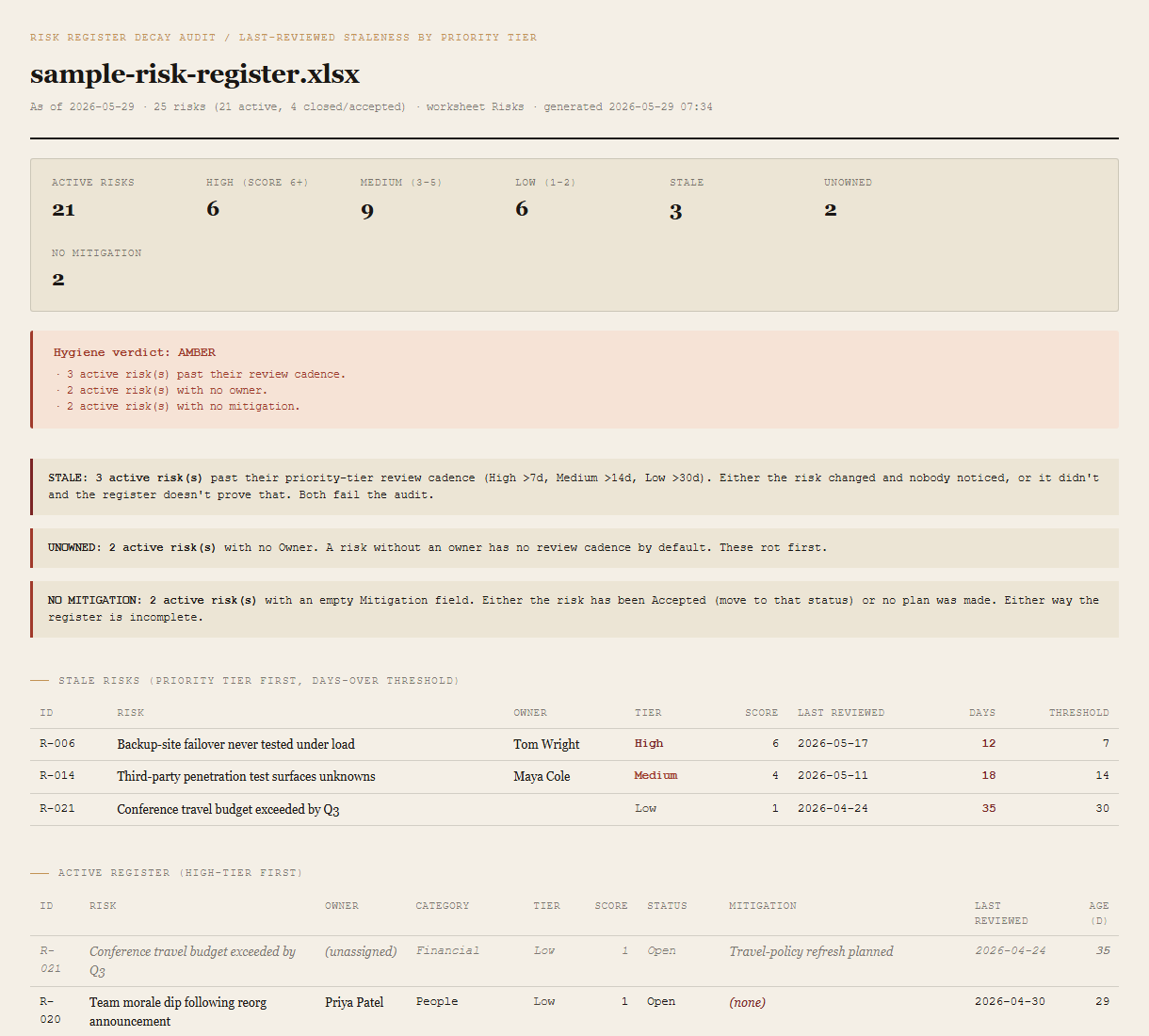Click '2 active risk(s) with no mitigation' line
Image resolution: width=1149 pixels, height=1036 pixels.
tap(183, 406)
